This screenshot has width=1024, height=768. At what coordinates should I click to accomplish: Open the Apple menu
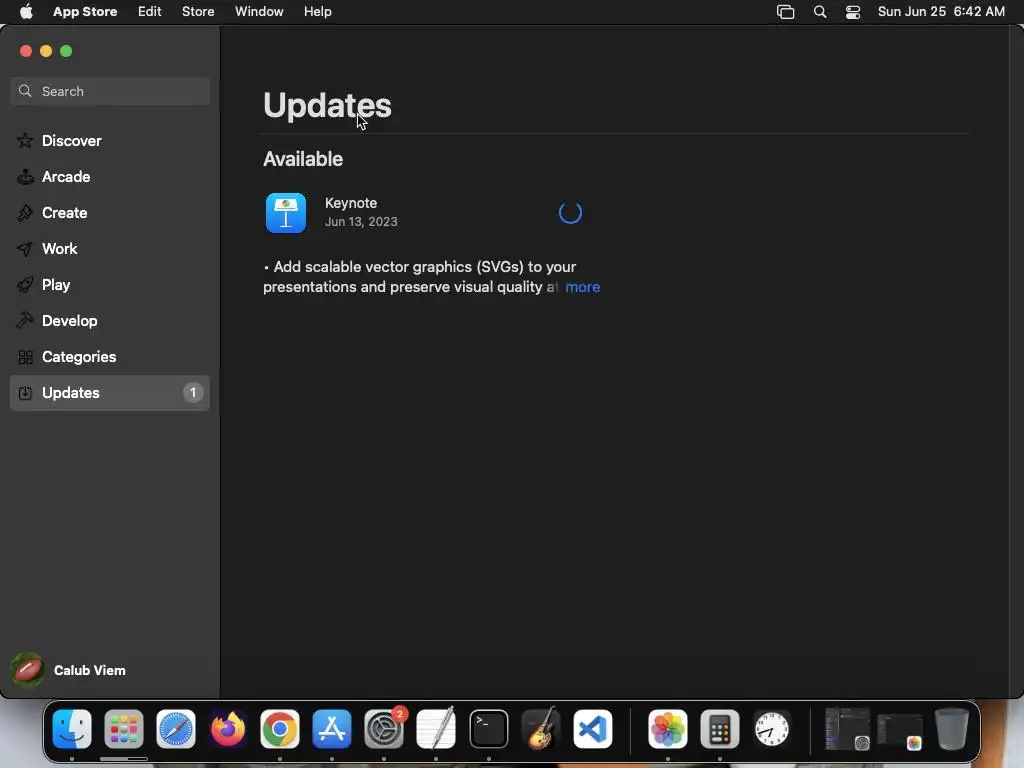(26, 11)
